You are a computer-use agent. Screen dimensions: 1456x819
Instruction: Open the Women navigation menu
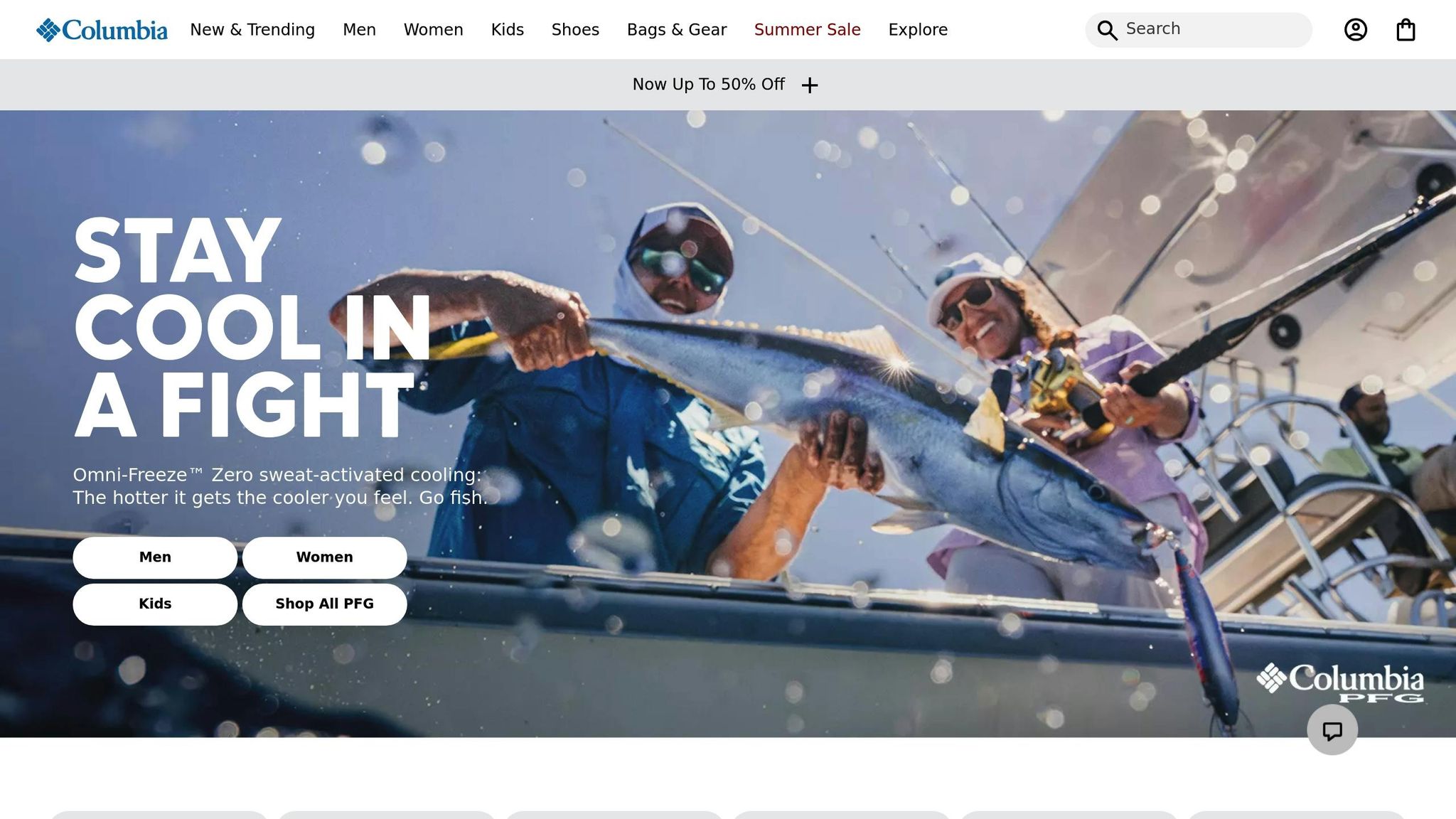point(433,30)
